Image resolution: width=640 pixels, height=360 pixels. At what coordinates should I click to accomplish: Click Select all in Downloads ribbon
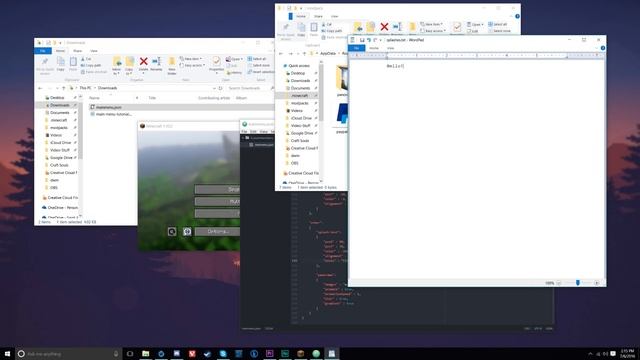click(258, 59)
